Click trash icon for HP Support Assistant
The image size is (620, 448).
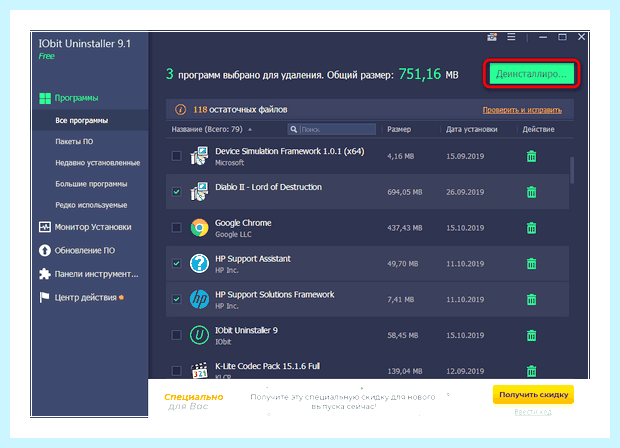[531, 263]
